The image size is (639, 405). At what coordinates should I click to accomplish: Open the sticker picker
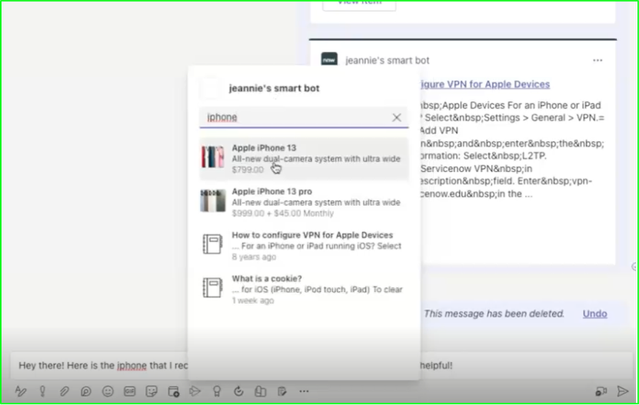point(152,391)
